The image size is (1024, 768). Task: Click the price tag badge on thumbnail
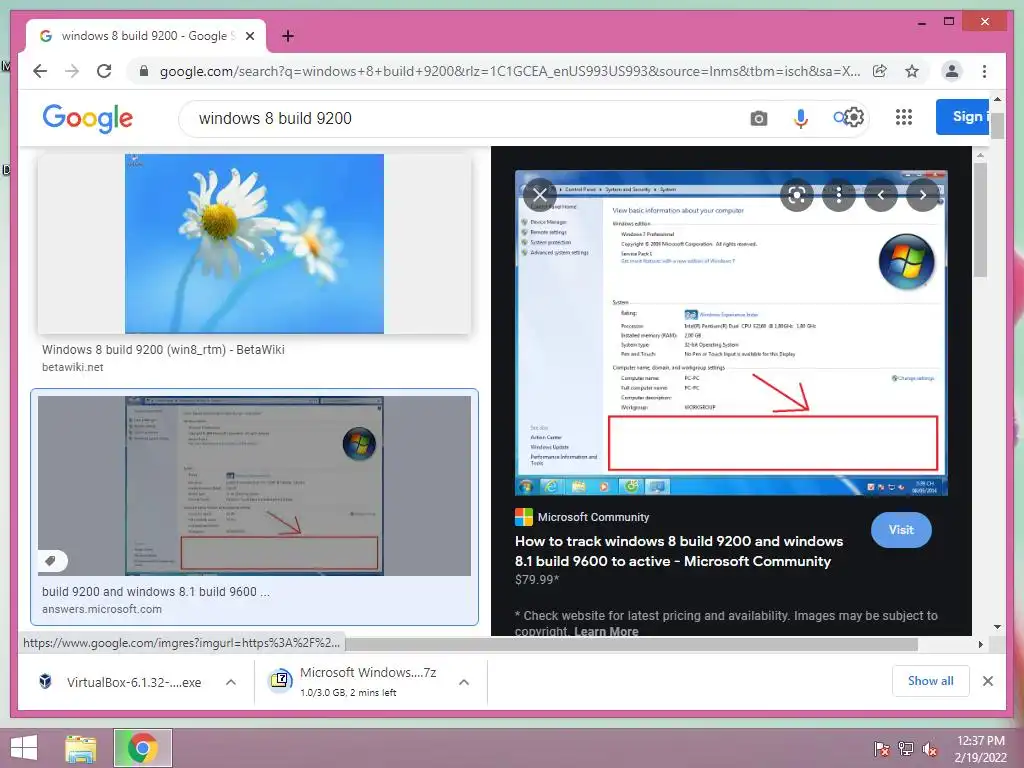point(52,560)
